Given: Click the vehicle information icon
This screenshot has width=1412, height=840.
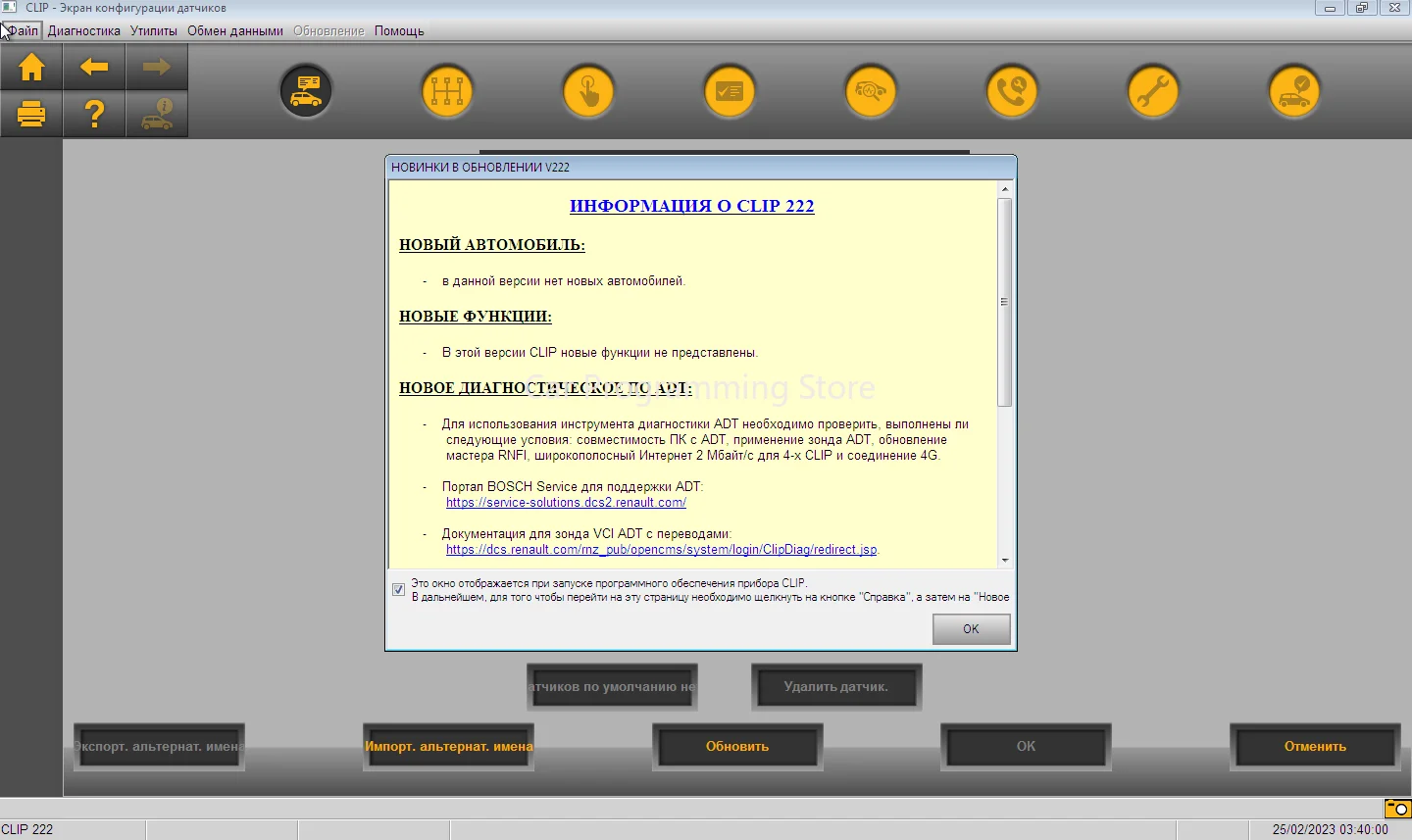Looking at the screenshot, I should (157, 115).
